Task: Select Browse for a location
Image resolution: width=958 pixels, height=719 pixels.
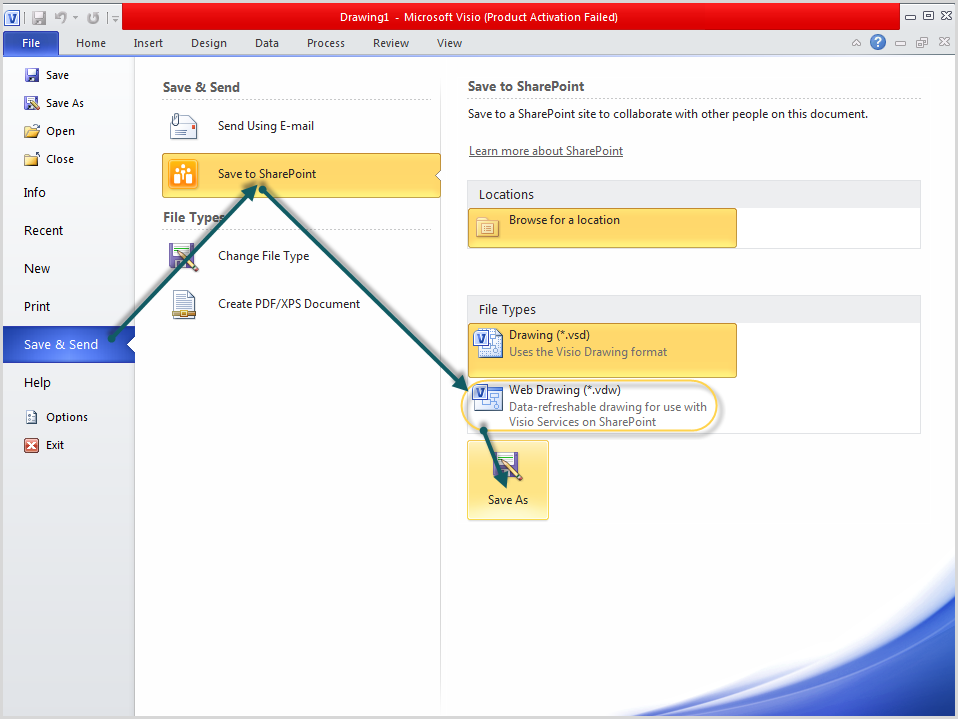Action: pyautogui.click(x=602, y=228)
